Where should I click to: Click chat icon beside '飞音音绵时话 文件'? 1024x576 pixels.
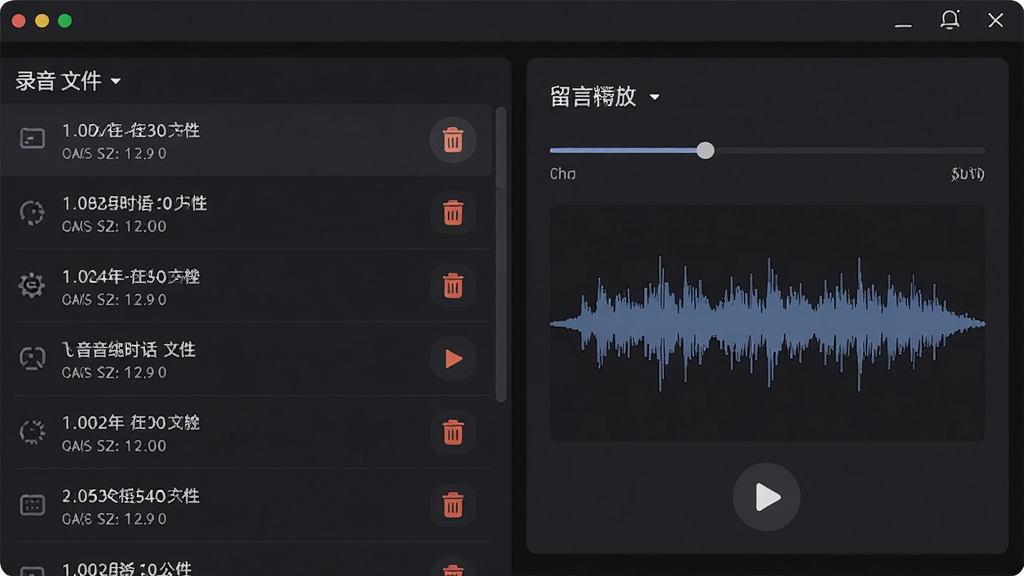[x=32, y=358]
